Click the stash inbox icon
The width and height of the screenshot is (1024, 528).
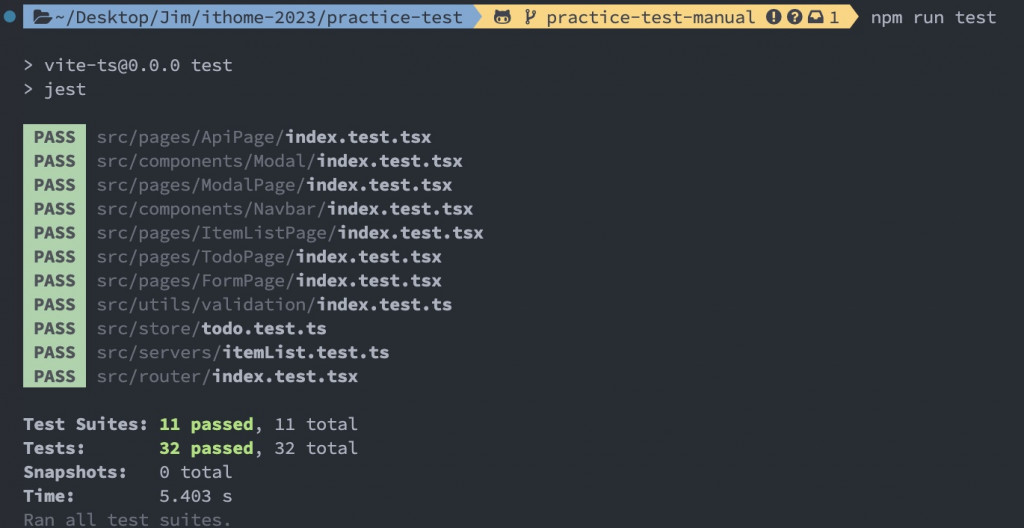[x=815, y=17]
